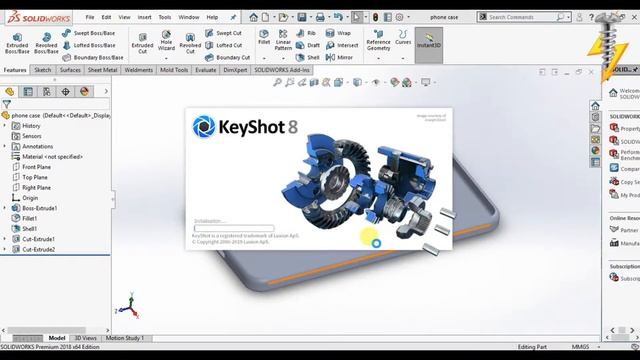This screenshot has width=640, height=360.
Task: Open MMGS unit system in status bar
Action: (580, 347)
